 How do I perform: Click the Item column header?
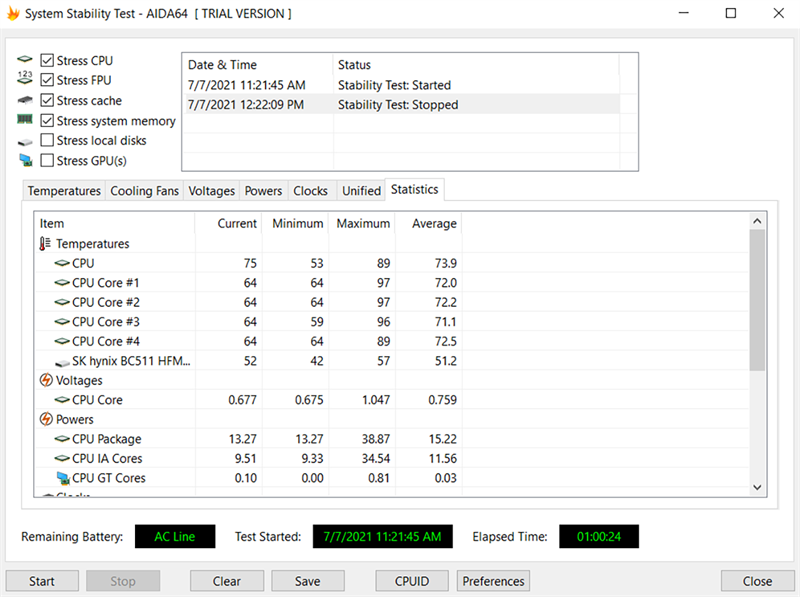click(115, 223)
